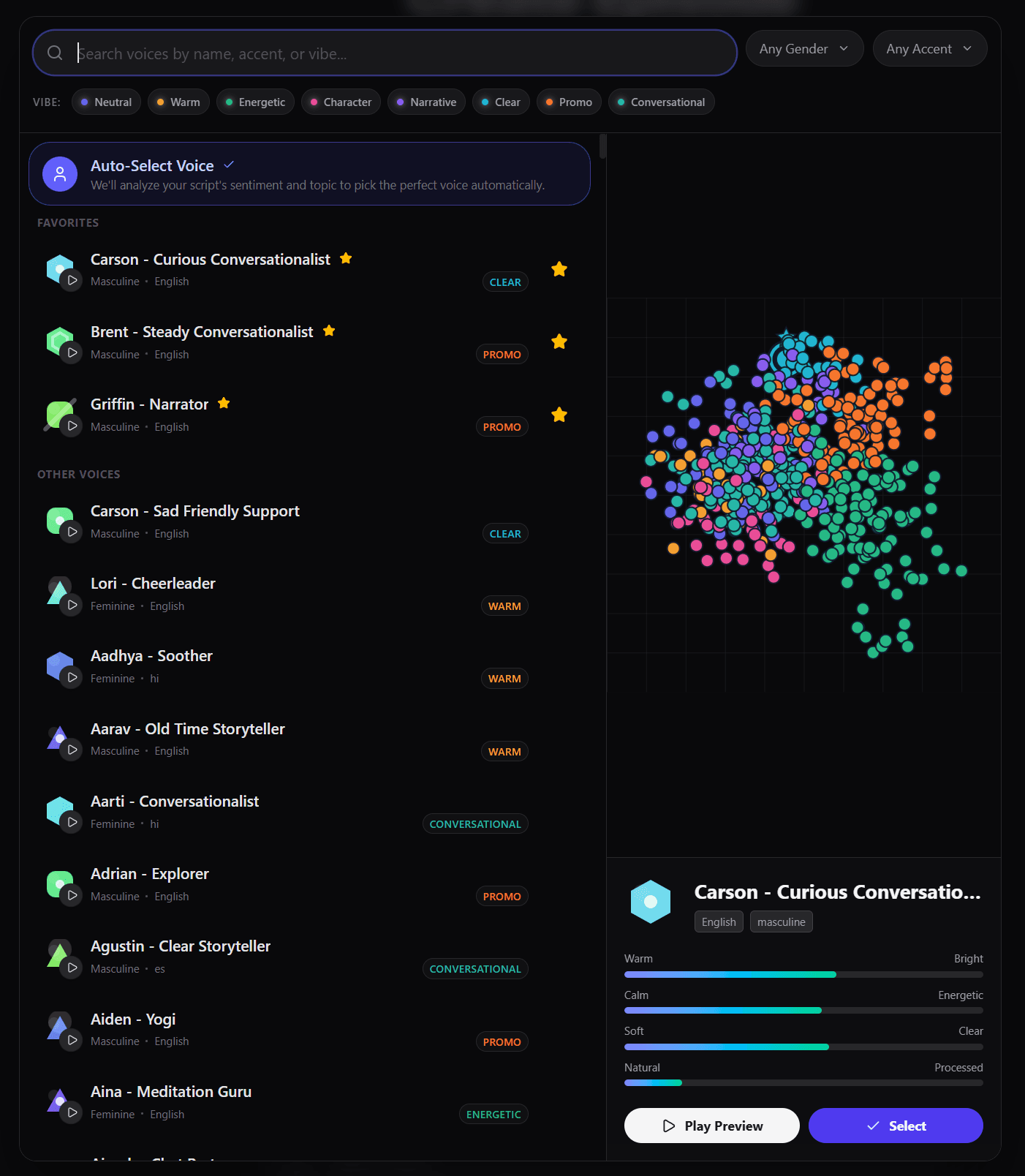
Task: Click play icon on Lori - Cheerleader
Action: coord(72,606)
